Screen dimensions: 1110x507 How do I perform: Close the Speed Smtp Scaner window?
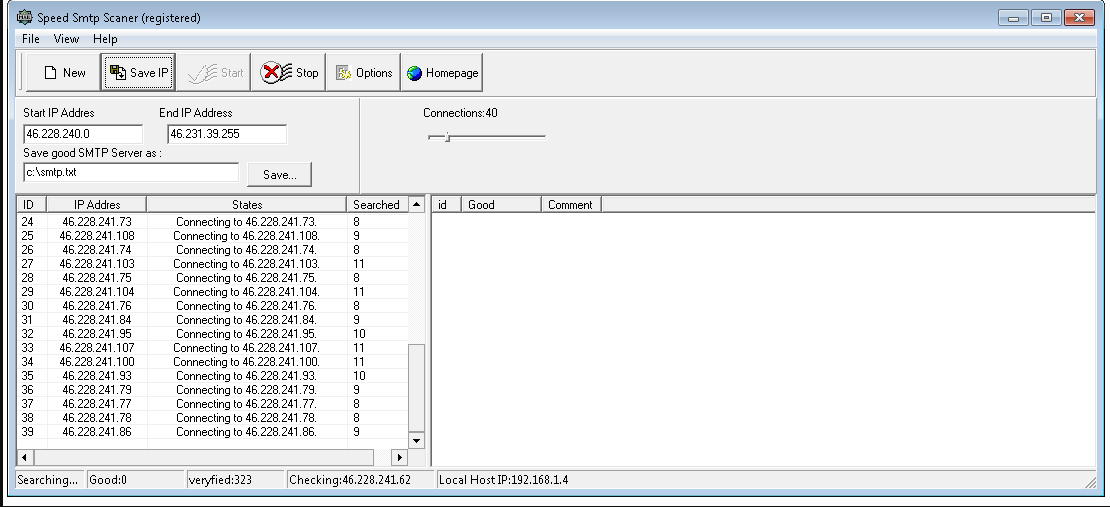1080,18
